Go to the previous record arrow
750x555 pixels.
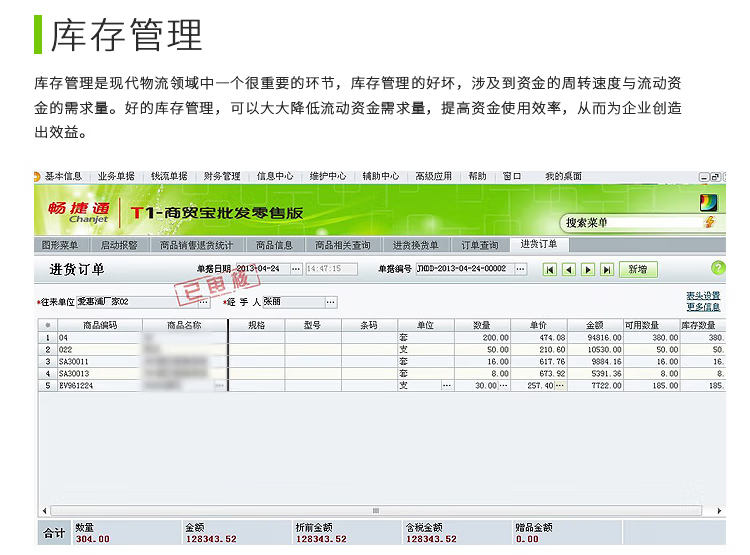pos(568,270)
